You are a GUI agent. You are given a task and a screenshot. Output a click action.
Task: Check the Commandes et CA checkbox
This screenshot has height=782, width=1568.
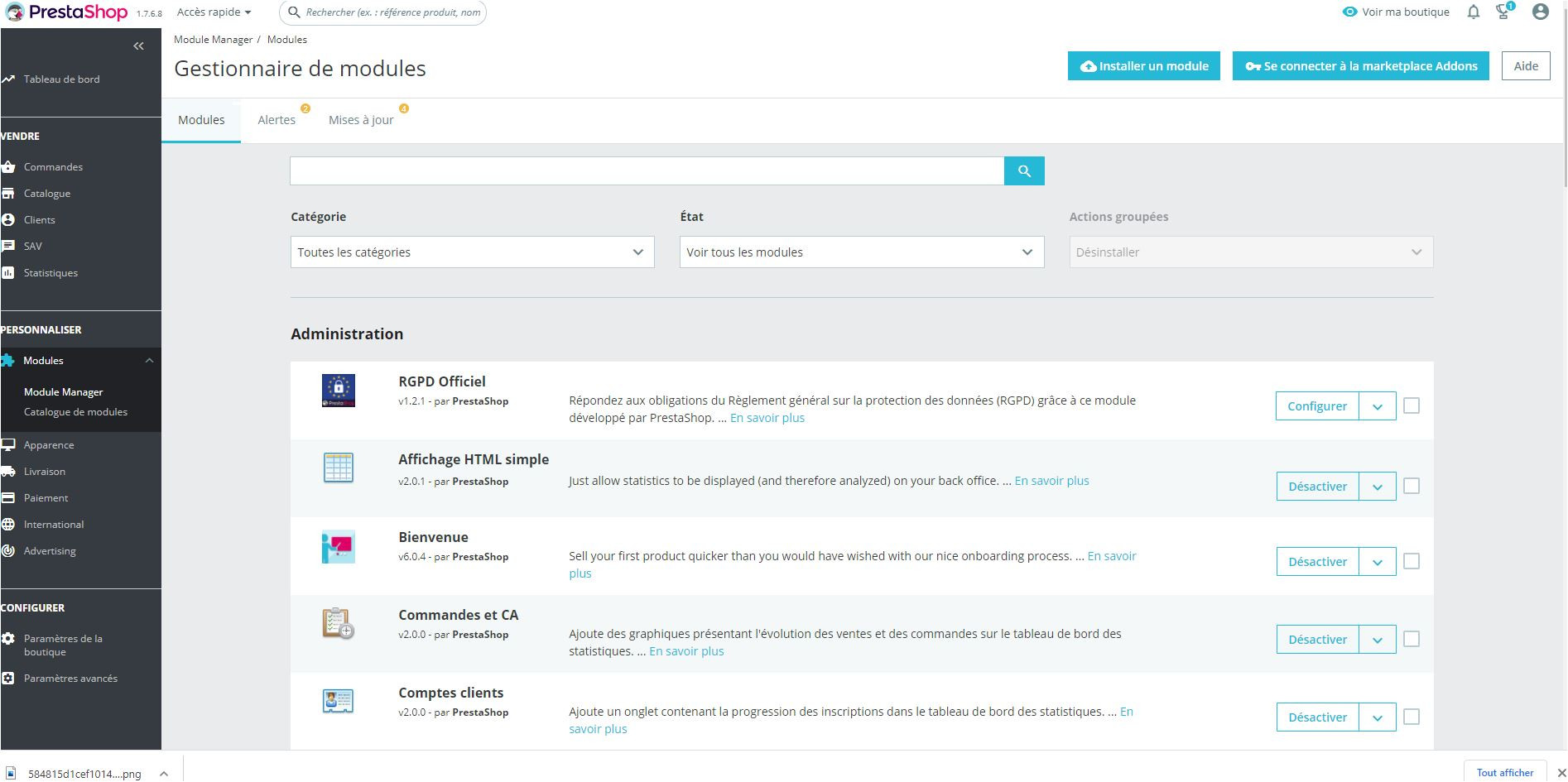(1412, 639)
